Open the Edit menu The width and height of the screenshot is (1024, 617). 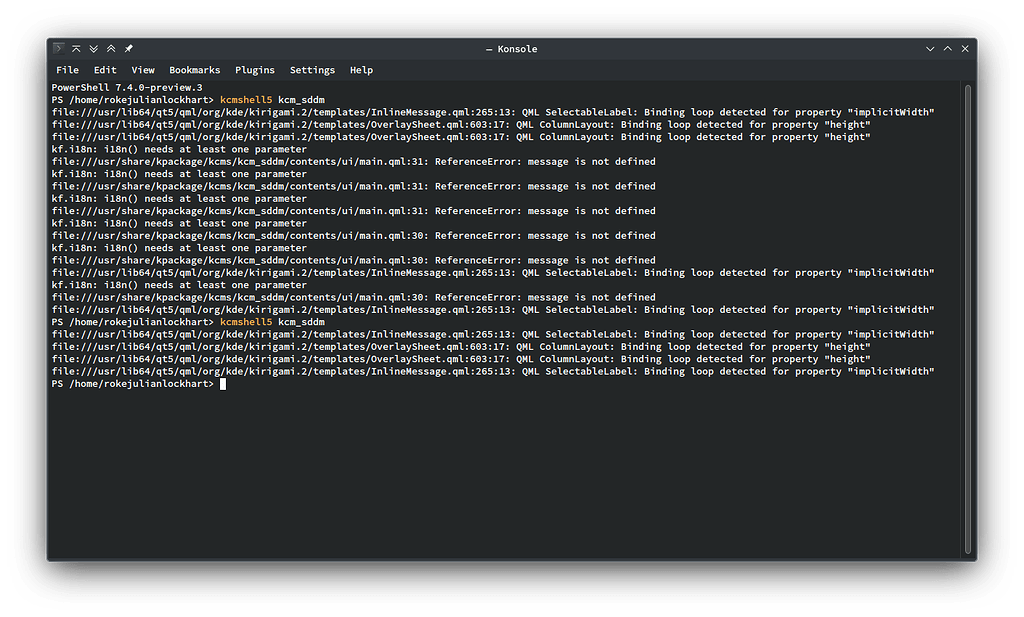tap(105, 70)
